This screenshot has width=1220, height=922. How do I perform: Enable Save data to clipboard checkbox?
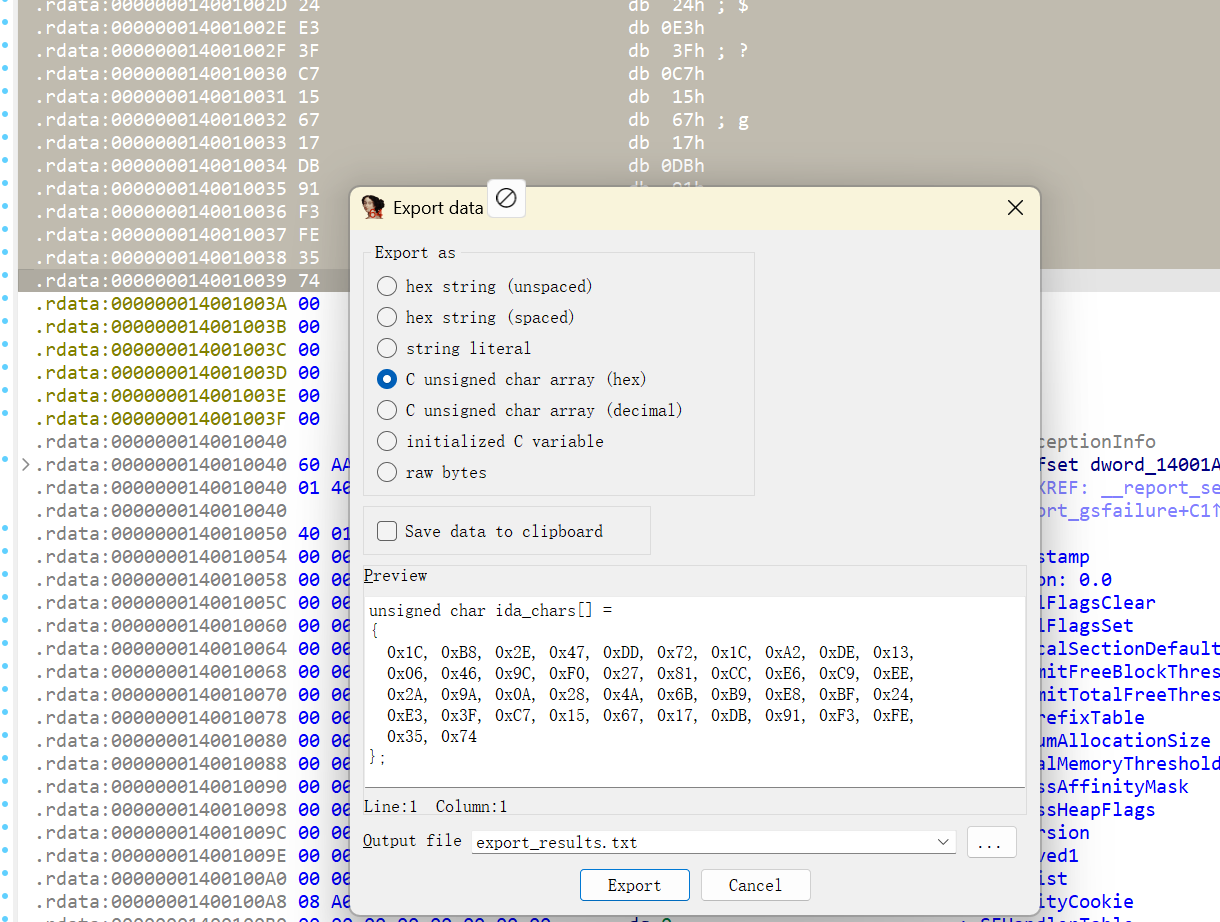490,531
